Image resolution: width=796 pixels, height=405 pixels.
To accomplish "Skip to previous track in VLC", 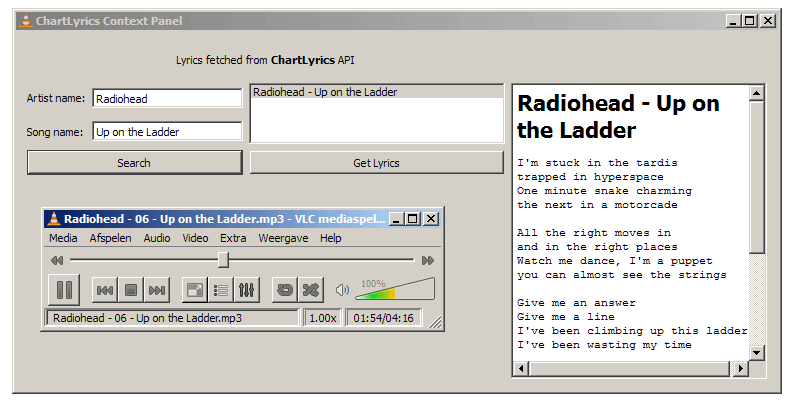I will click(105, 290).
